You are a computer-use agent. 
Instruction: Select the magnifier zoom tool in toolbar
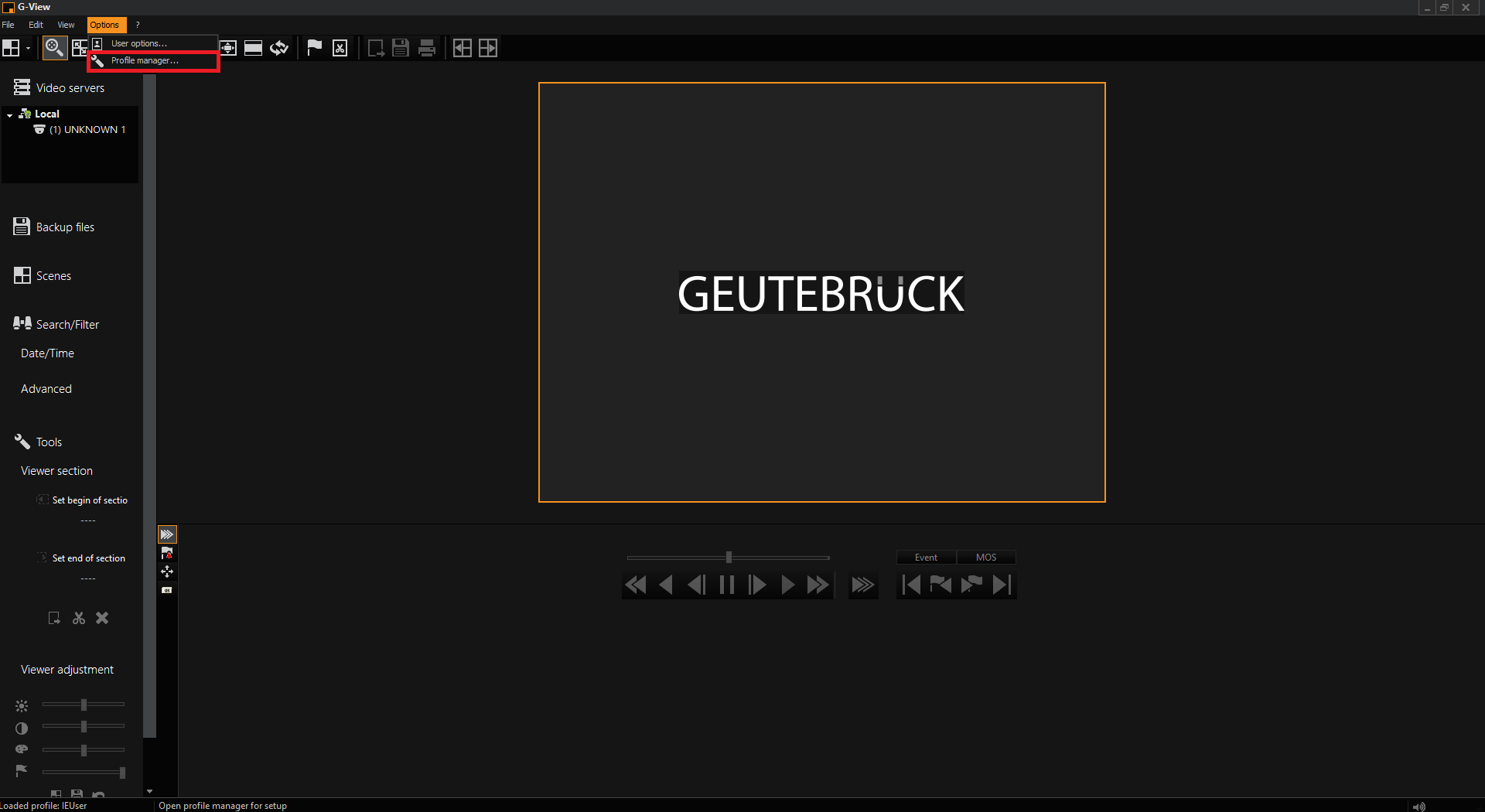53,48
